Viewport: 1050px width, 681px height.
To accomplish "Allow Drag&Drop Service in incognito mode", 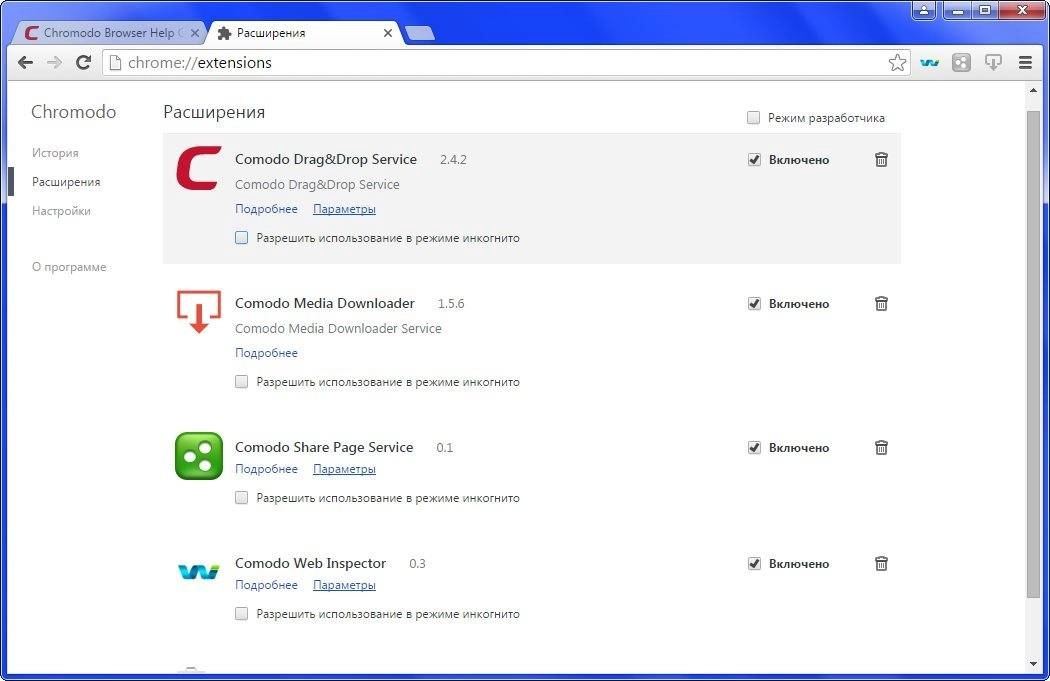I will tap(242, 238).
